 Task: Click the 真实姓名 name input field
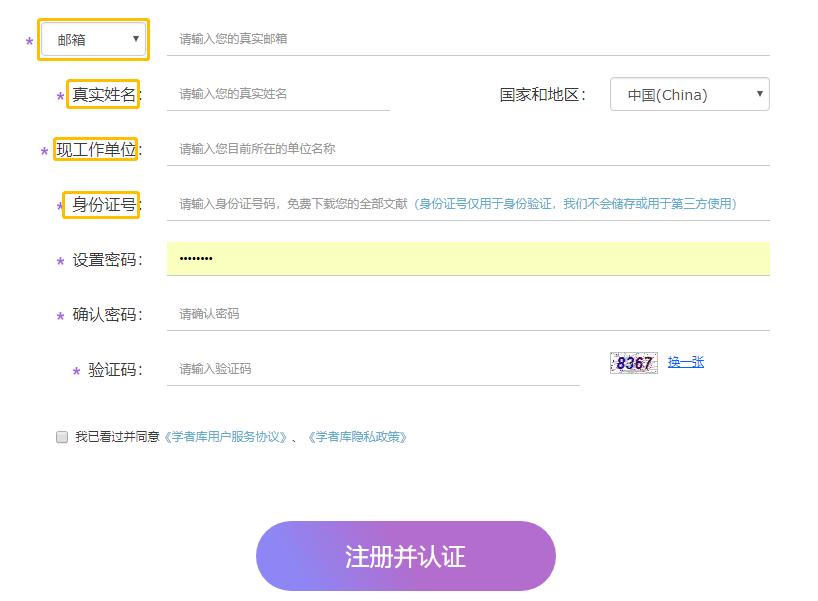pos(280,93)
